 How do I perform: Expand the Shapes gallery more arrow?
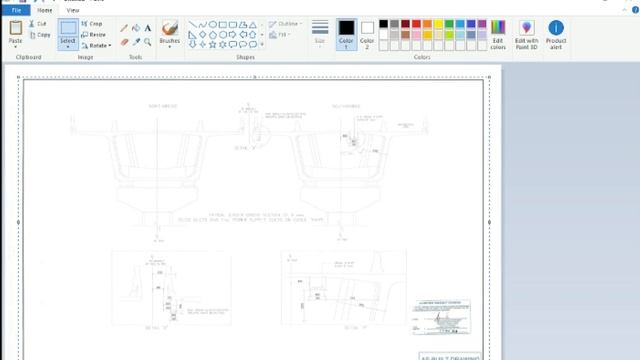click(x=262, y=44)
